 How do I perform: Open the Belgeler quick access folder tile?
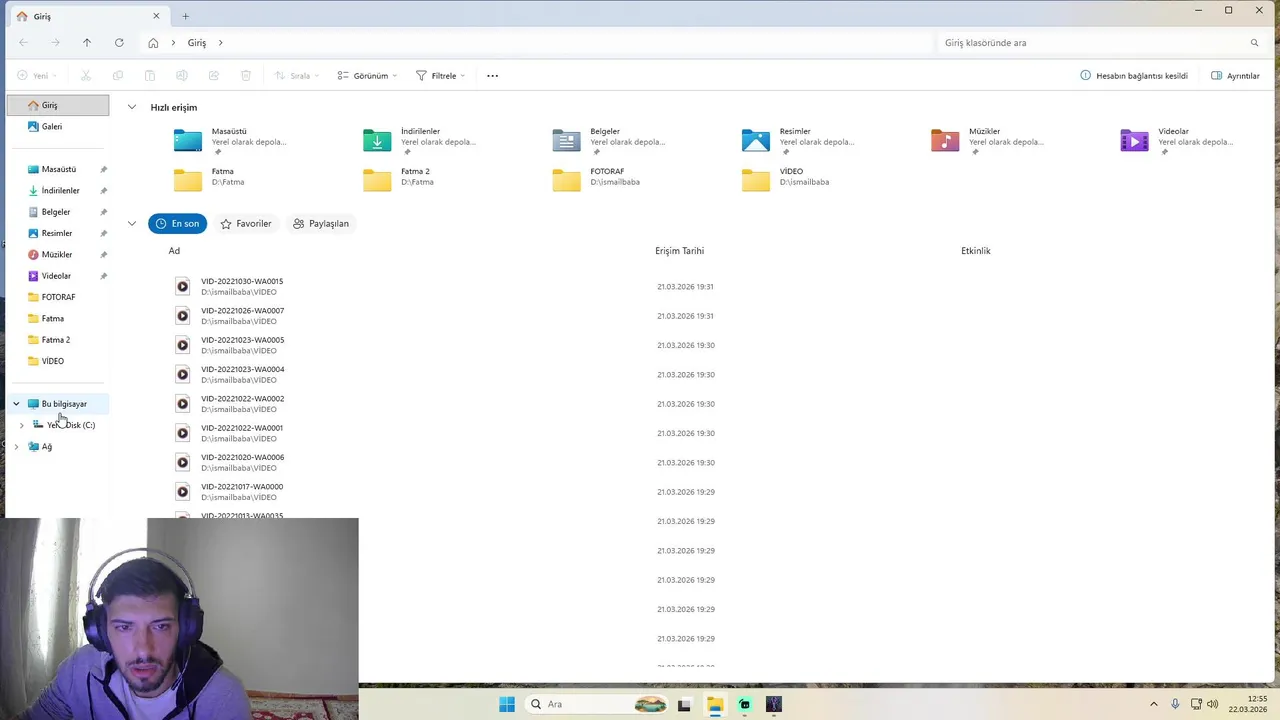611,140
